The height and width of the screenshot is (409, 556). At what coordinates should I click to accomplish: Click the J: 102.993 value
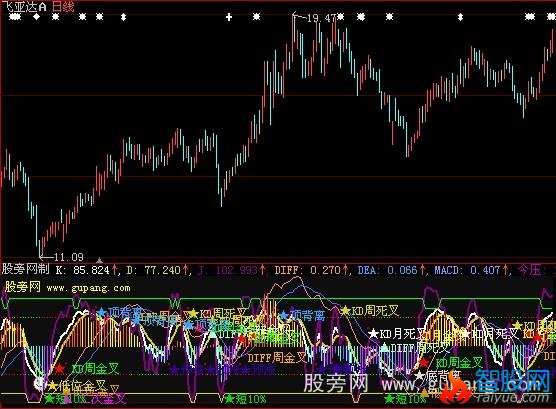(228, 270)
